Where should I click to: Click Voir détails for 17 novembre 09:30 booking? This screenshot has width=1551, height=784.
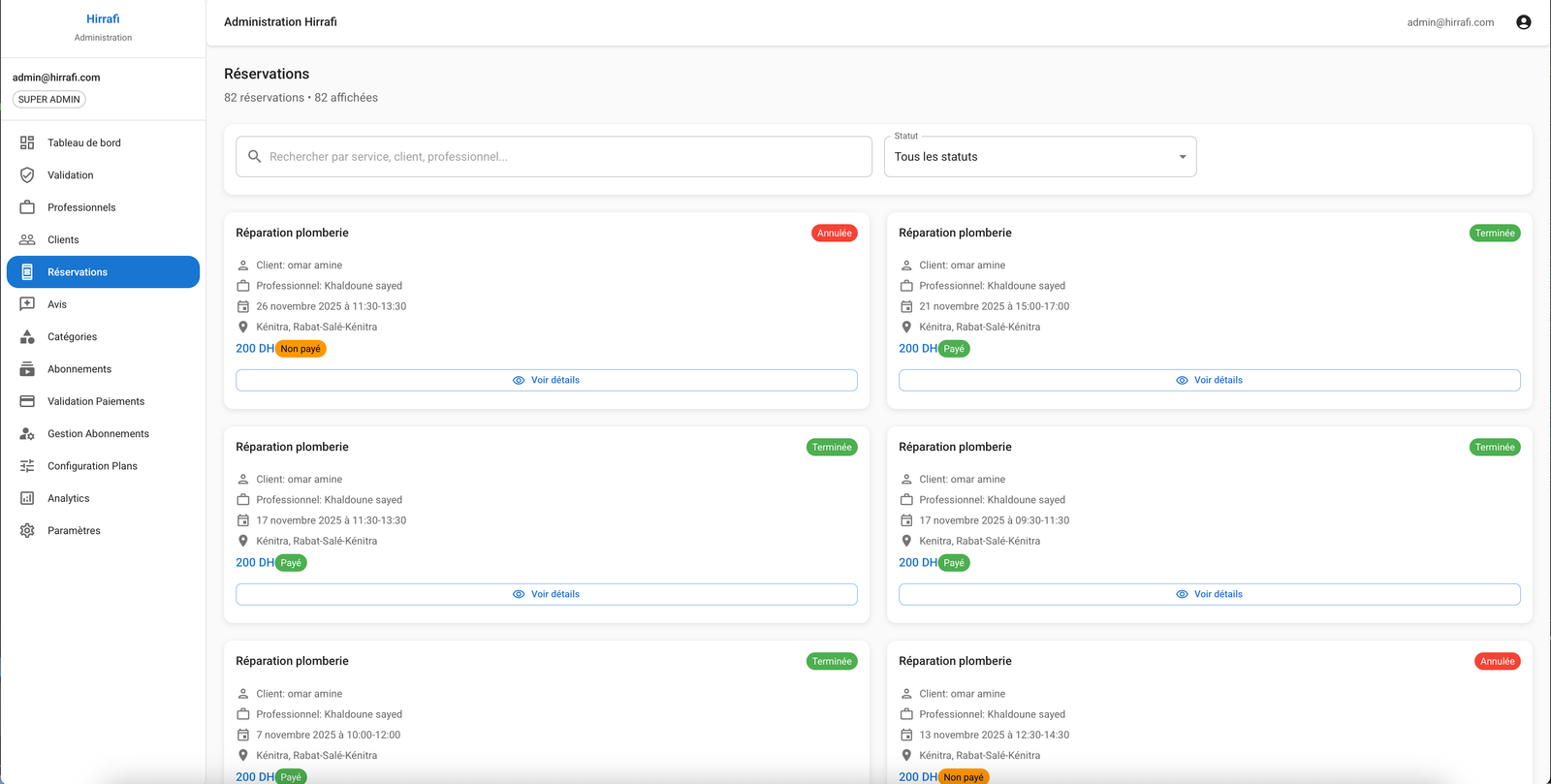click(x=1209, y=594)
